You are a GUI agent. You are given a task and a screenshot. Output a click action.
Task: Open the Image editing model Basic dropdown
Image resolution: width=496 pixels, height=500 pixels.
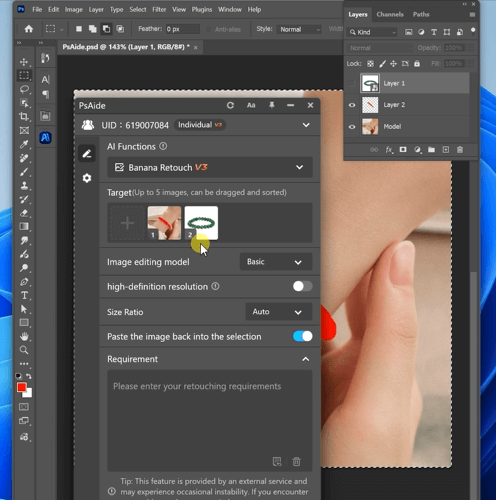pos(276,262)
